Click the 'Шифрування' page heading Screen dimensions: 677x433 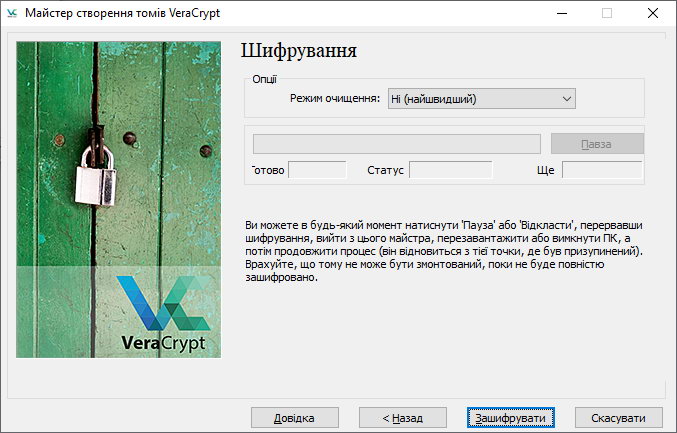click(x=299, y=51)
